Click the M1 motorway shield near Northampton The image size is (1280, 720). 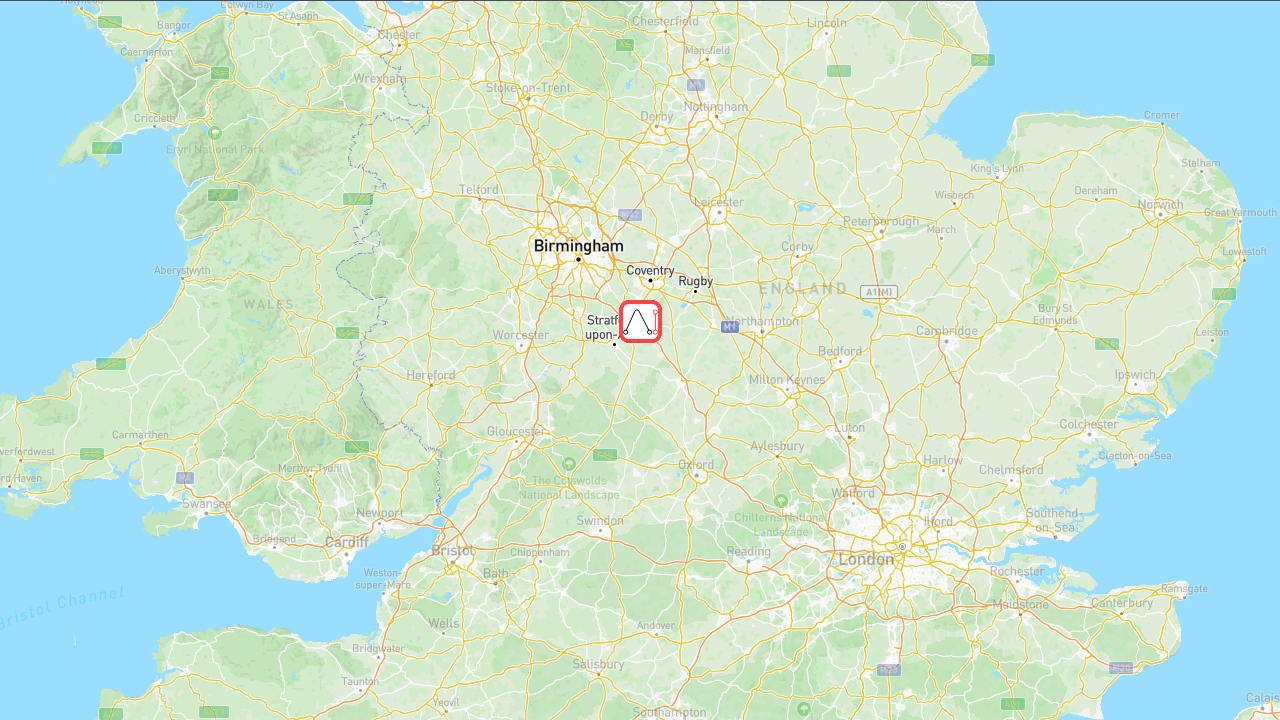[729, 326]
